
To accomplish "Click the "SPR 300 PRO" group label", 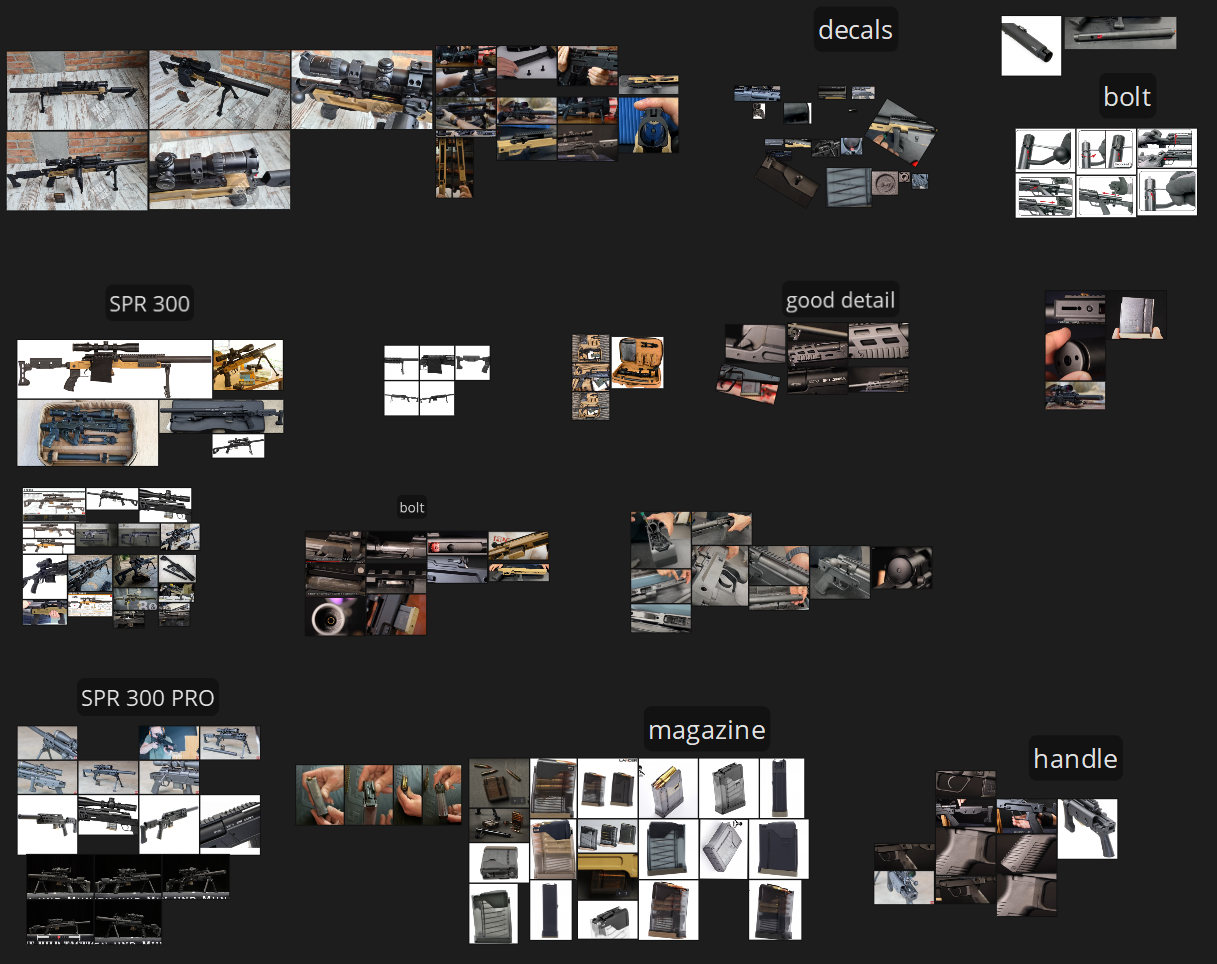I will pos(147,697).
